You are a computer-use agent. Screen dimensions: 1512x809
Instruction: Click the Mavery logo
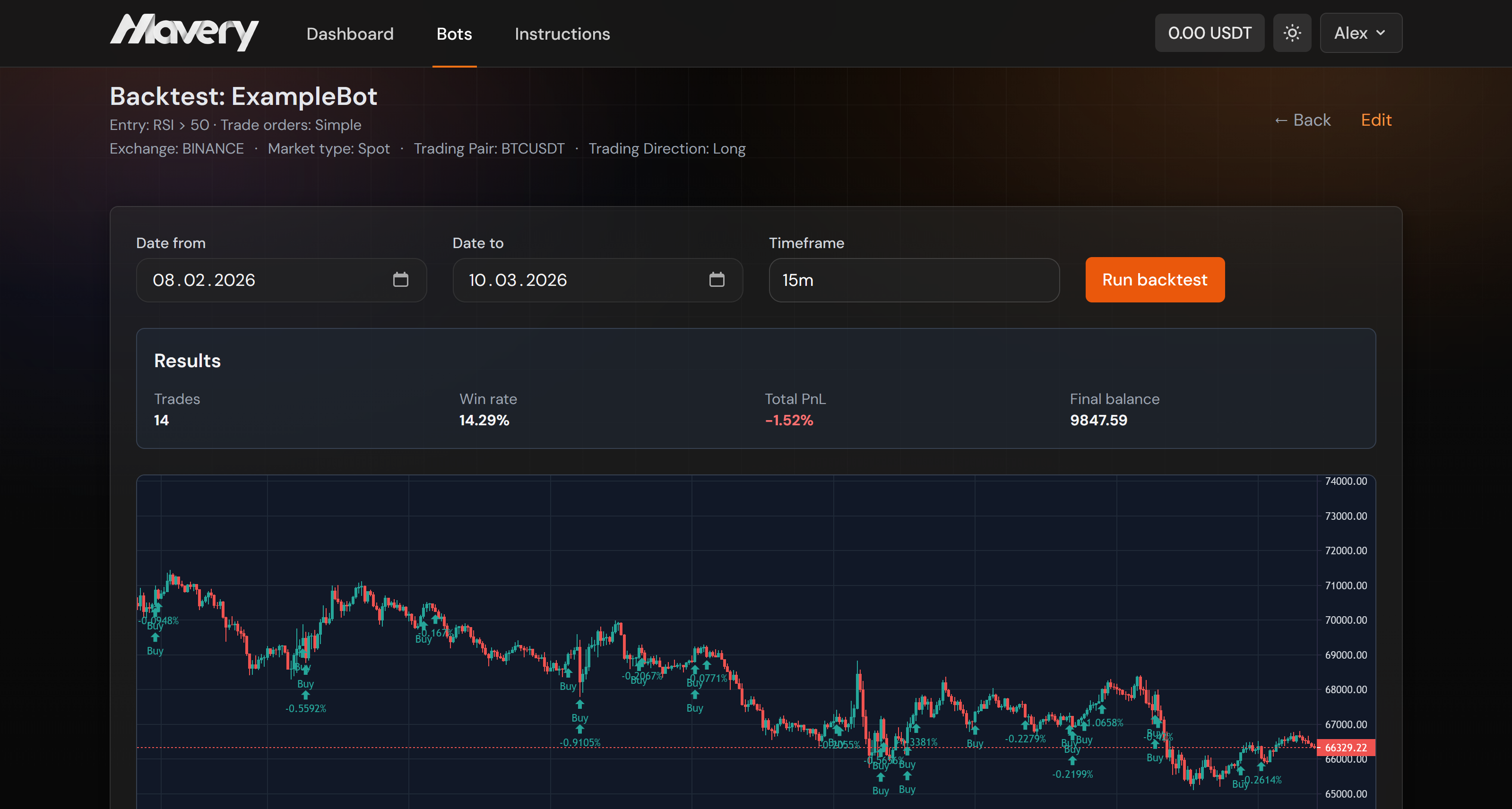(184, 32)
